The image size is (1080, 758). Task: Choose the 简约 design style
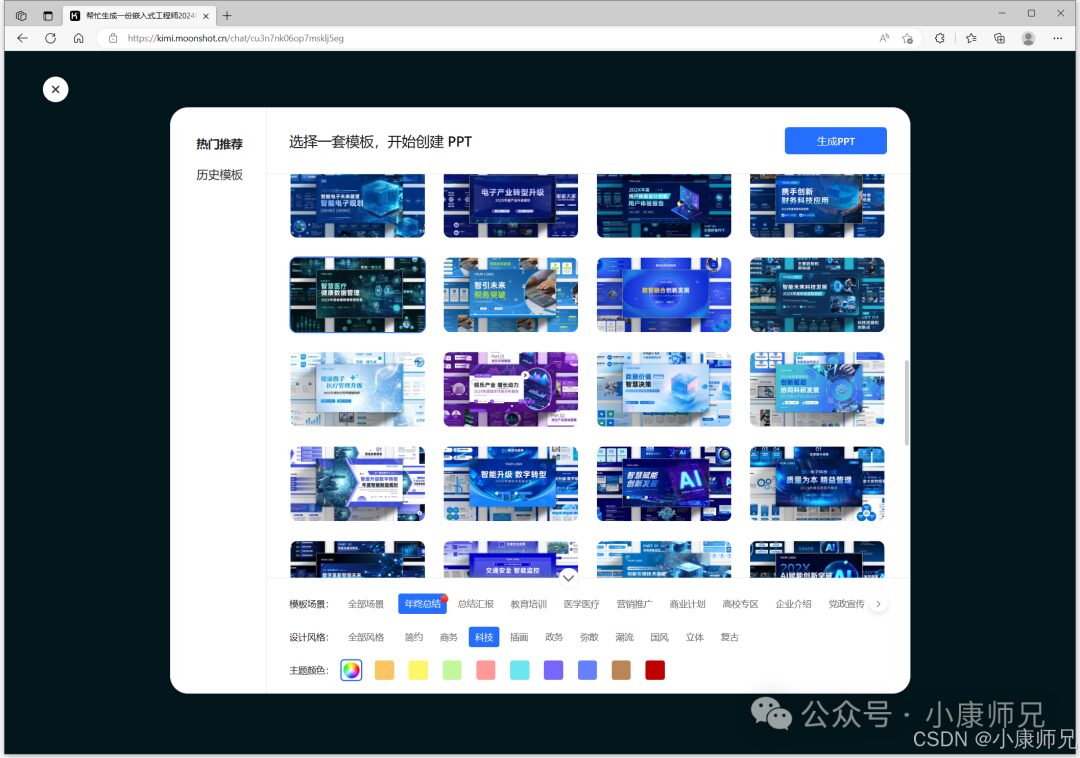point(414,637)
